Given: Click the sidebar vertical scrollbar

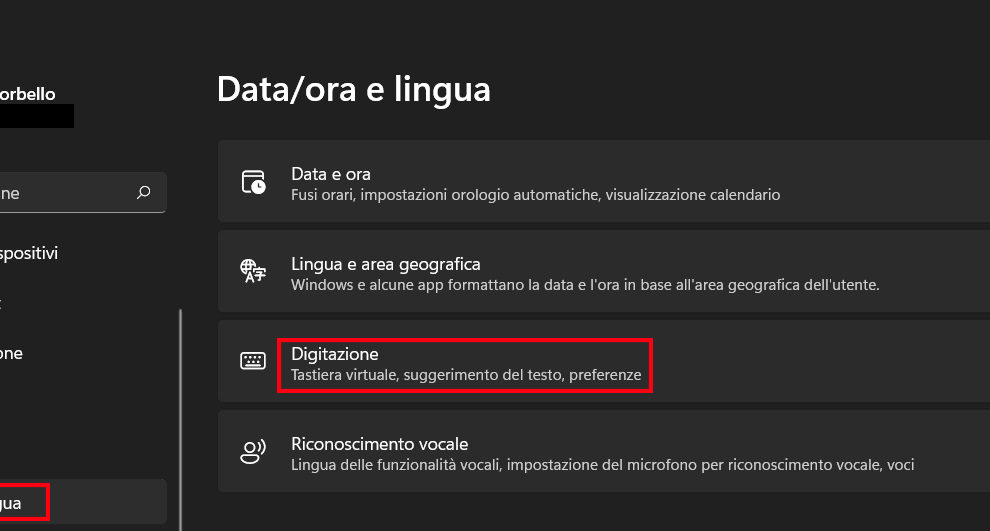Looking at the screenshot, I should tap(181, 420).
